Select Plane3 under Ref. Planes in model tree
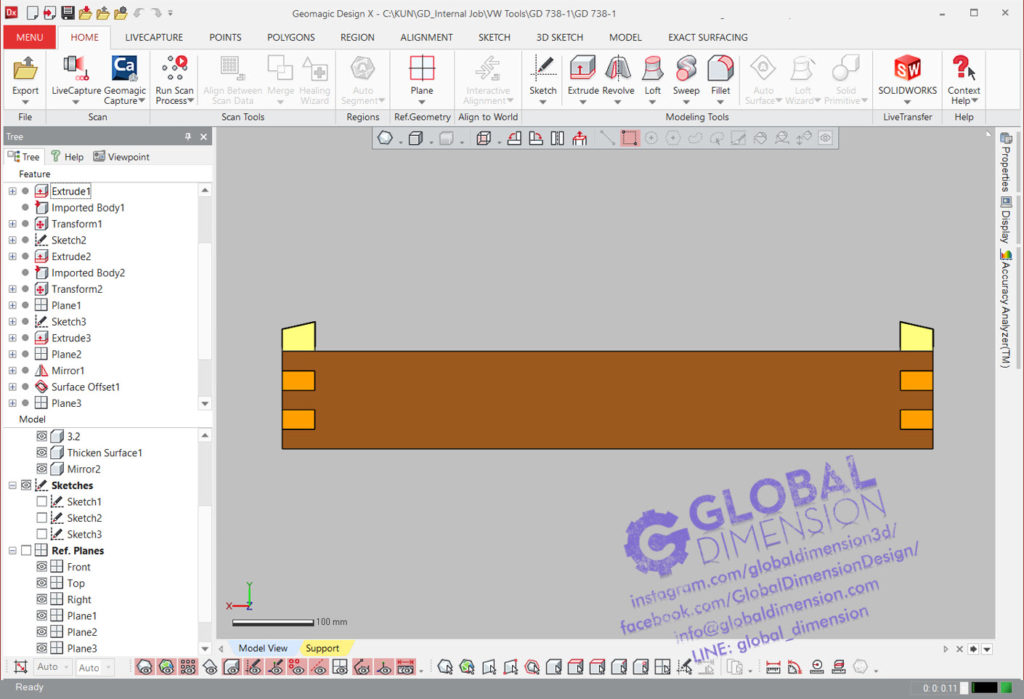Screen dimensions: 1024x699 82,648
